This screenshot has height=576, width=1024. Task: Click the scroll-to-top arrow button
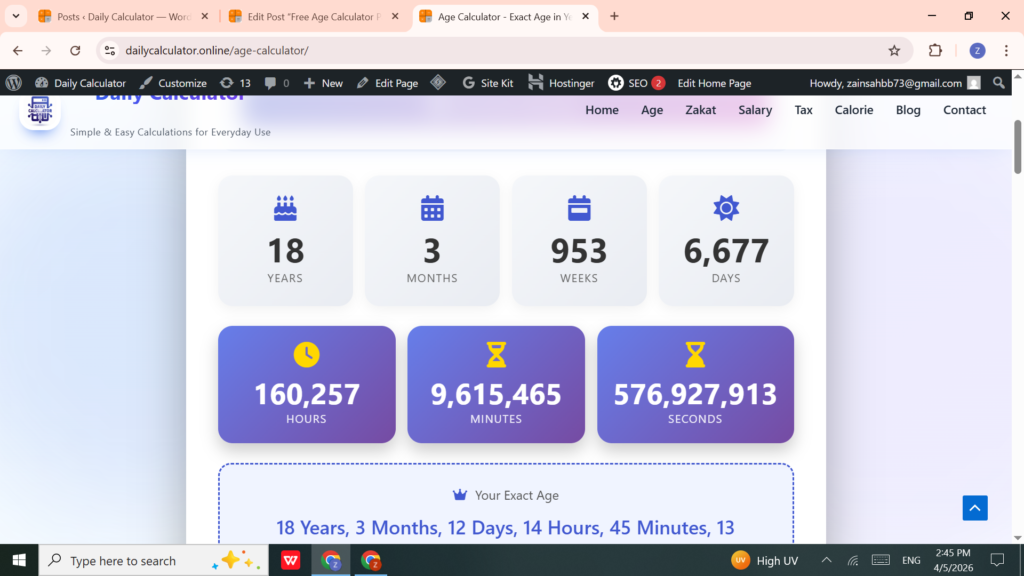pyautogui.click(x=975, y=508)
